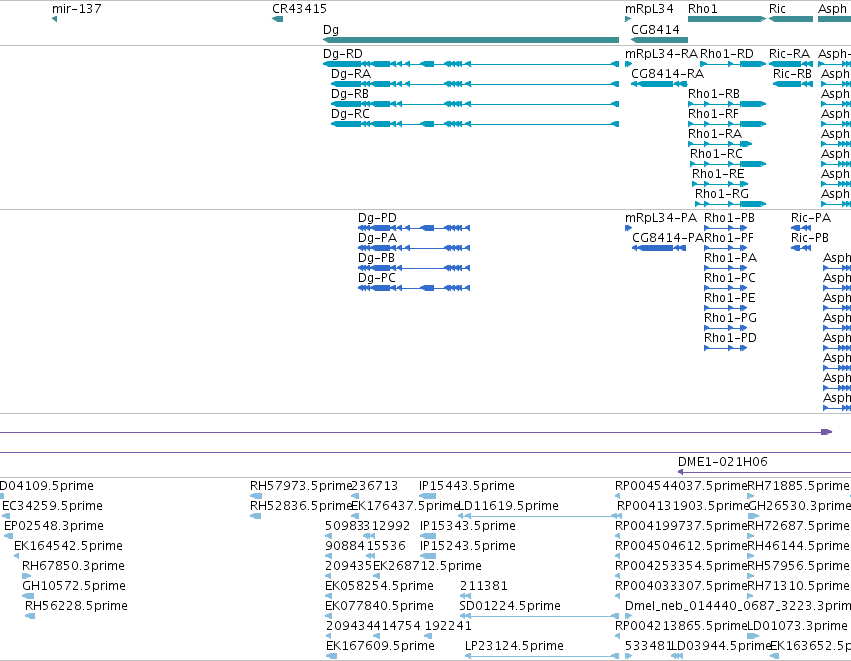The image size is (851, 661).
Task: Open the Rho1-RG transcript label
Action: pos(722,194)
